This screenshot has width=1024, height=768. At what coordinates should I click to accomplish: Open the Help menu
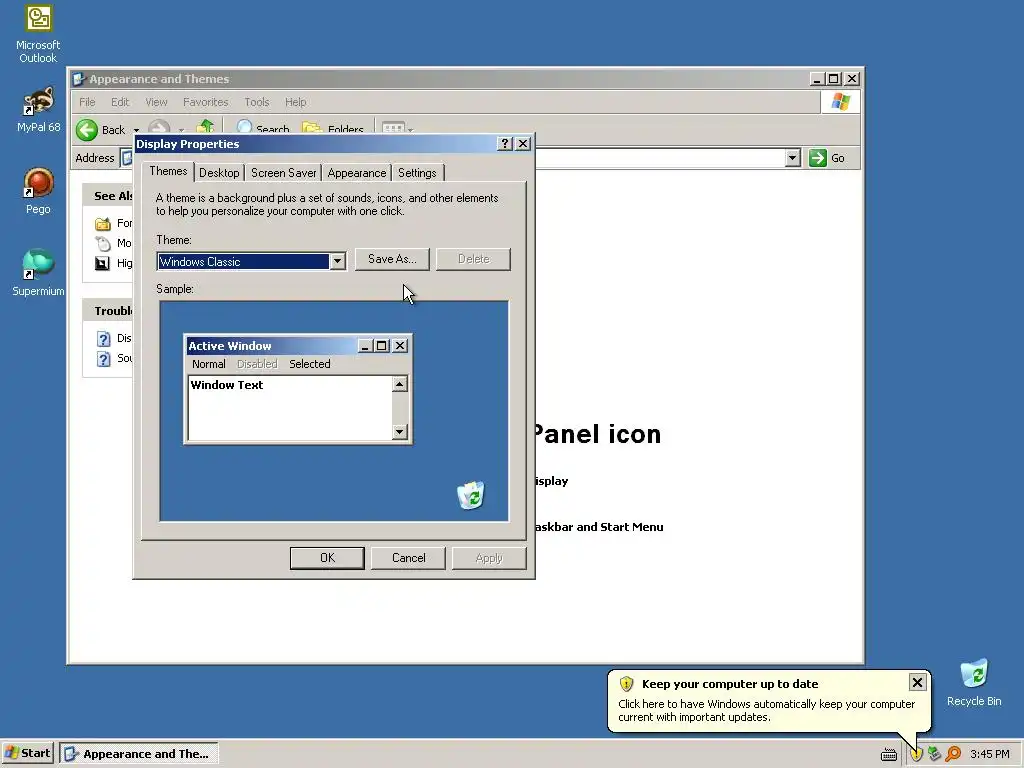[x=295, y=102]
